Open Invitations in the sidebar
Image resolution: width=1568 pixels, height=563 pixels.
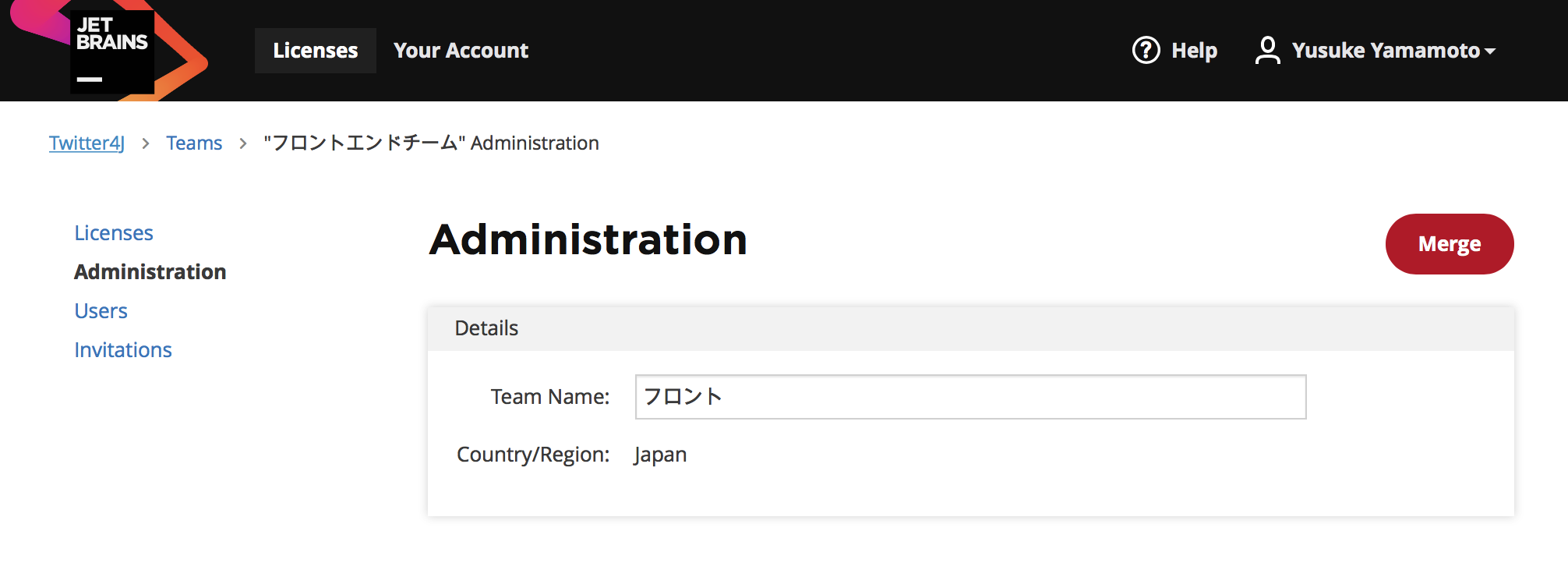[123, 350]
